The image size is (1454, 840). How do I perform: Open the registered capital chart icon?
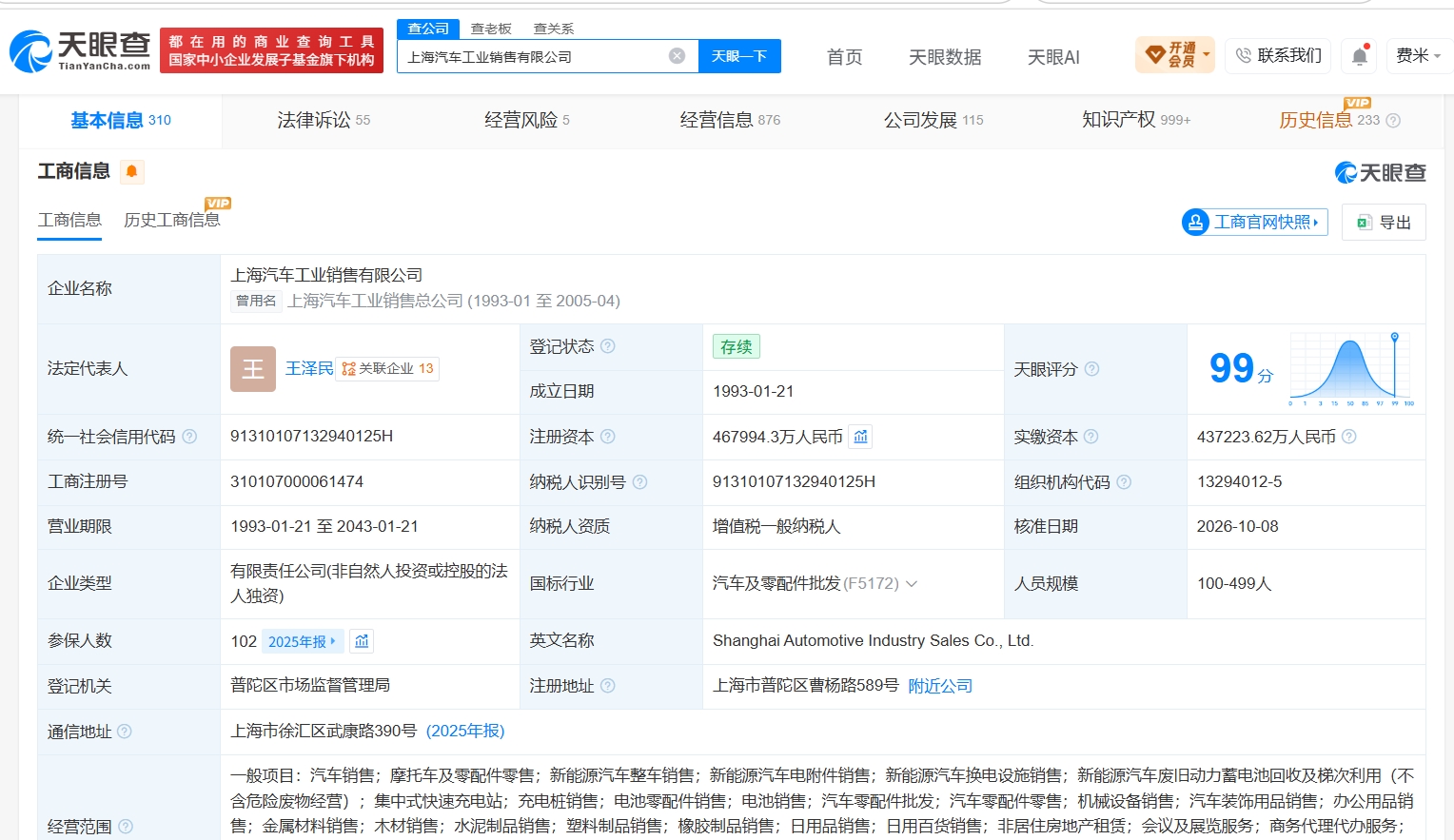pyautogui.click(x=860, y=437)
